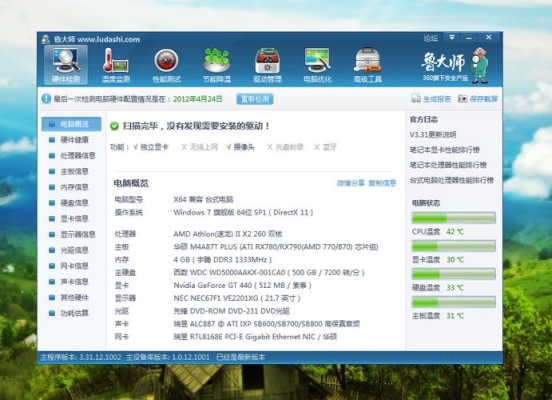Open the V3.31更新说明 log entry
Screen dimensions: 552x400
click(x=433, y=135)
